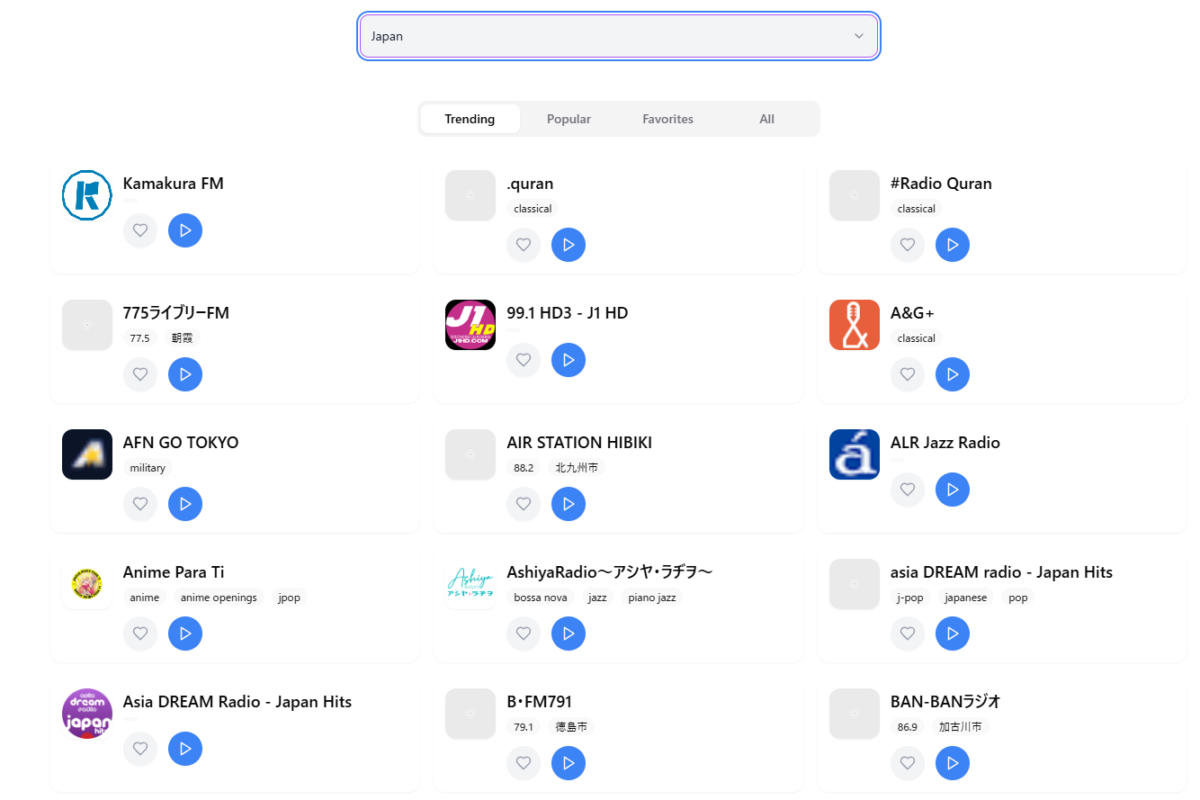Open the Japan country dropdown

(619, 36)
